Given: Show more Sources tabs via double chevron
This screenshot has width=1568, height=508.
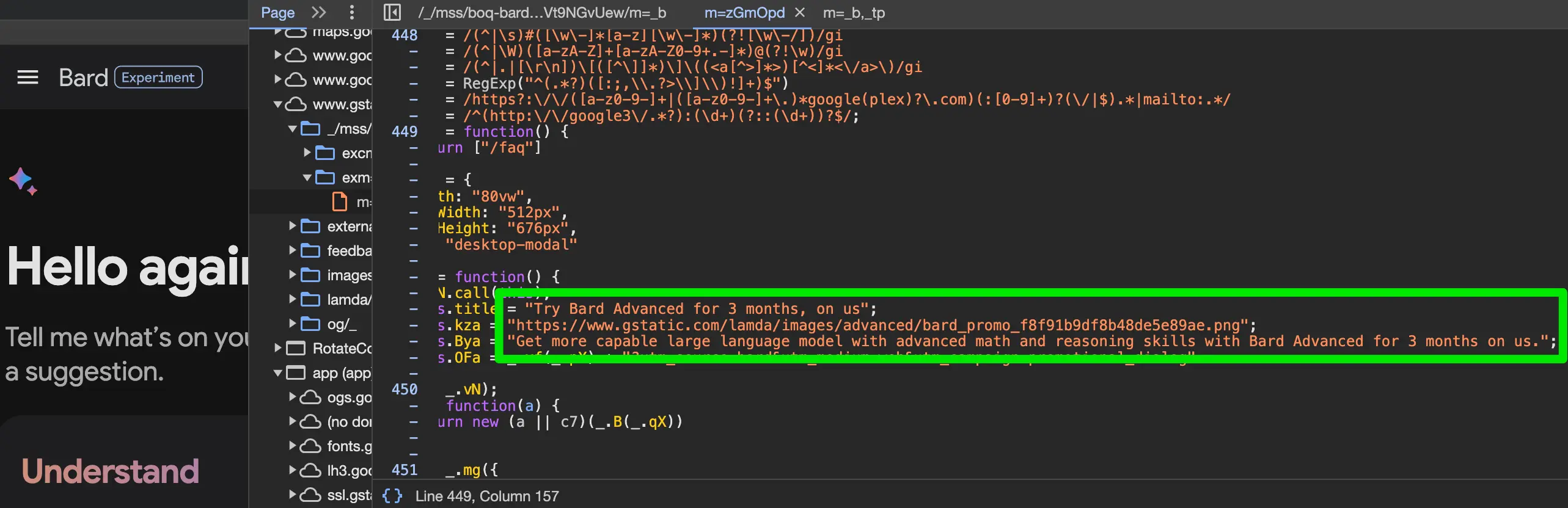Looking at the screenshot, I should pyautogui.click(x=319, y=12).
